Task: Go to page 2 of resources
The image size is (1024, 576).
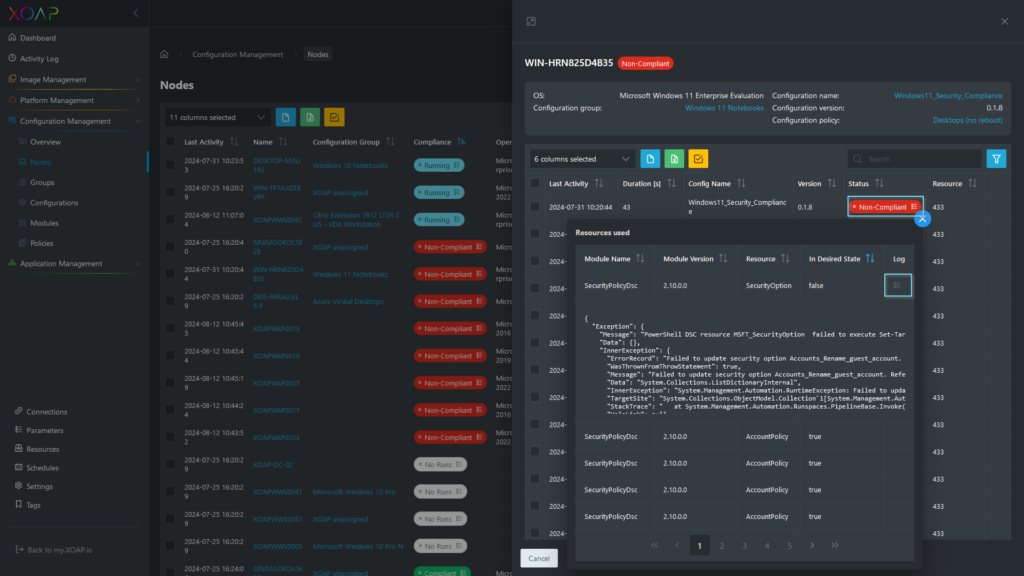Action: tap(722, 545)
